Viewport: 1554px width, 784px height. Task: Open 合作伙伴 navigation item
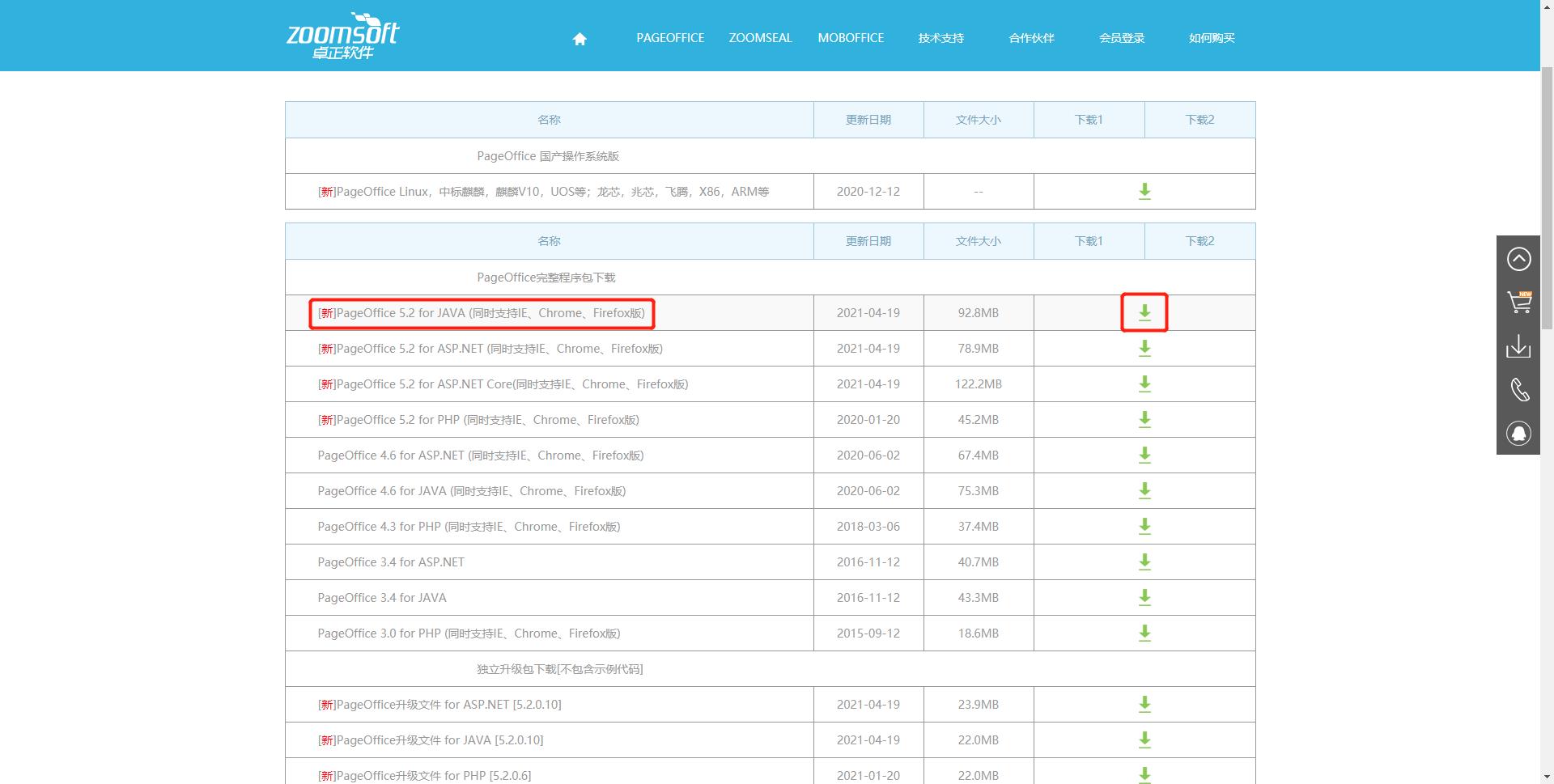(x=1031, y=38)
